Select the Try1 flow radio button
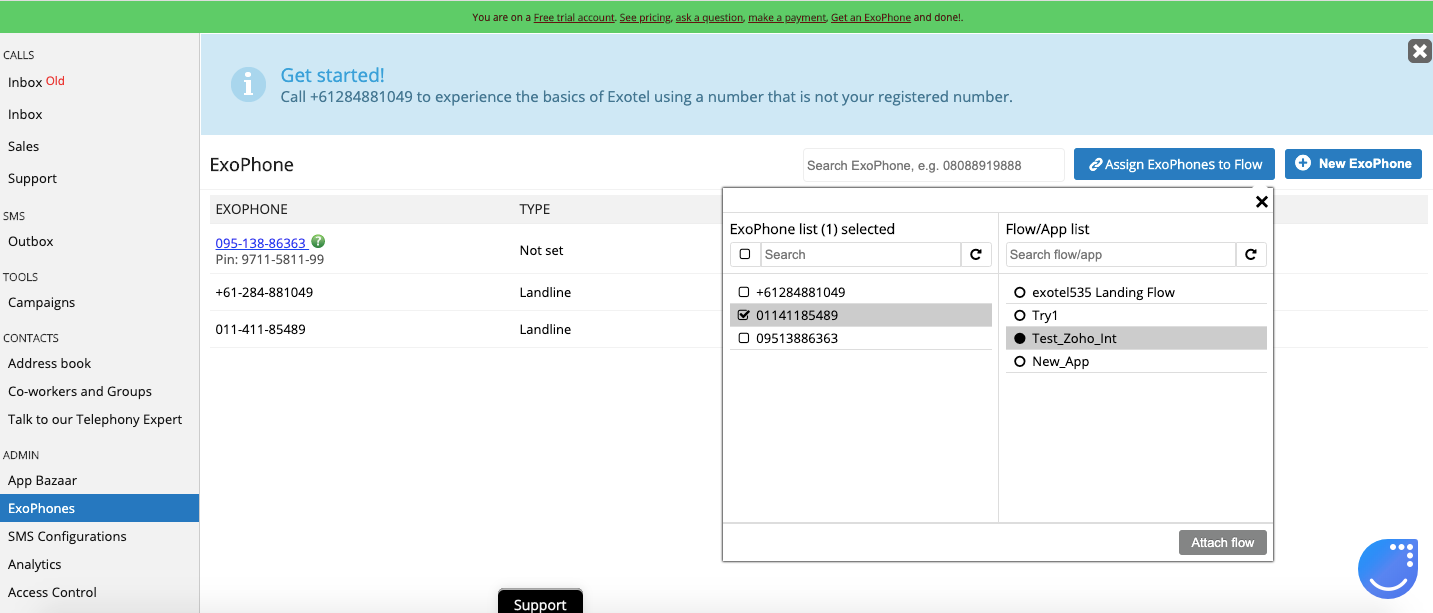Viewport: 1433px width, 613px height. [x=1020, y=316]
